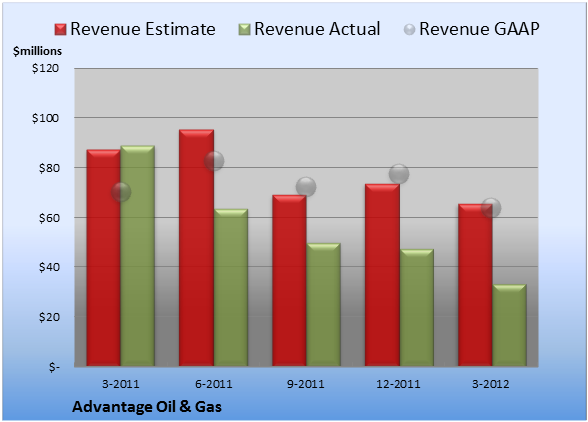588x422 pixels.
Task: Select the 'Revenue Estimate' legend label
Action: coord(143,29)
